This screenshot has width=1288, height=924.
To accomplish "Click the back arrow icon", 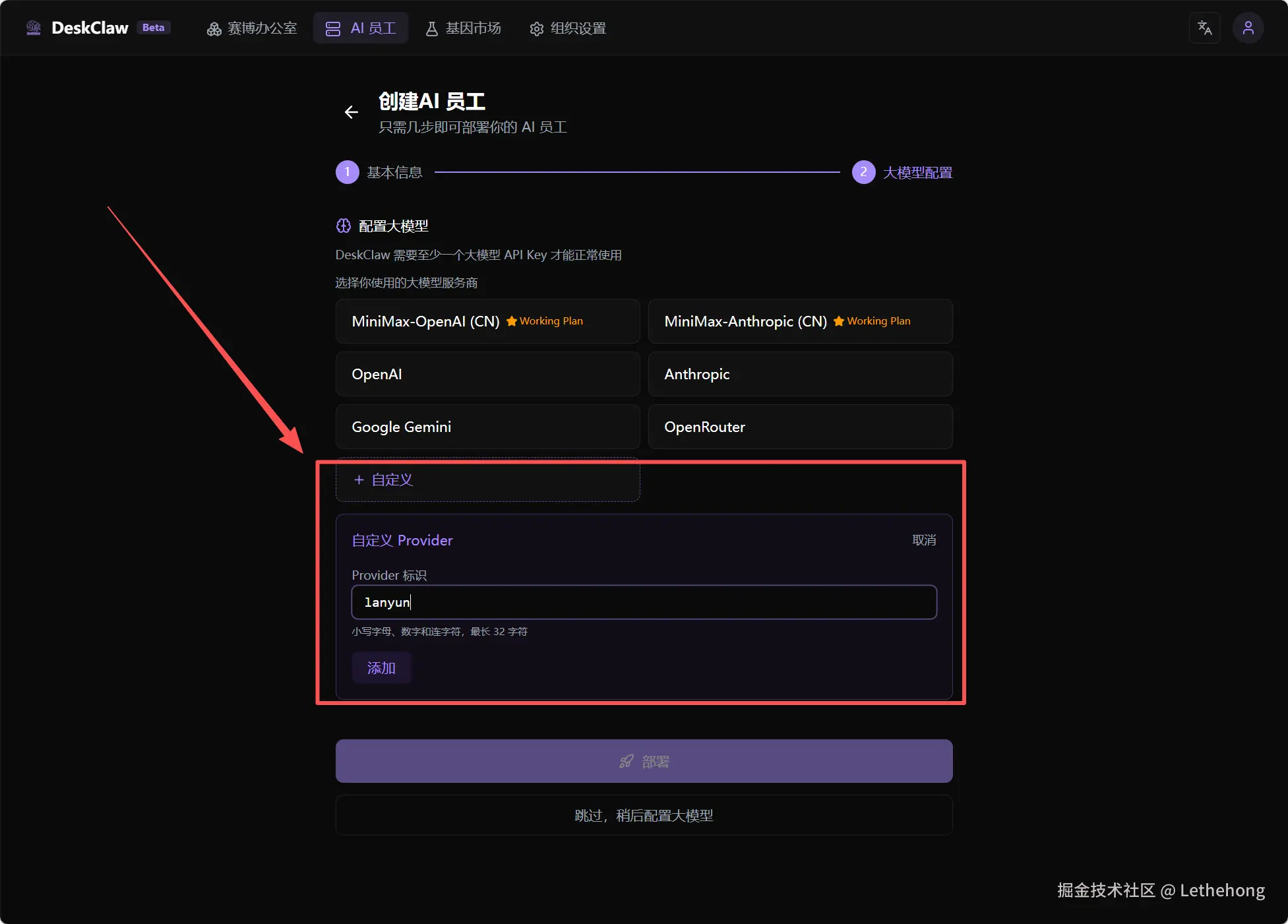I will coord(352,112).
